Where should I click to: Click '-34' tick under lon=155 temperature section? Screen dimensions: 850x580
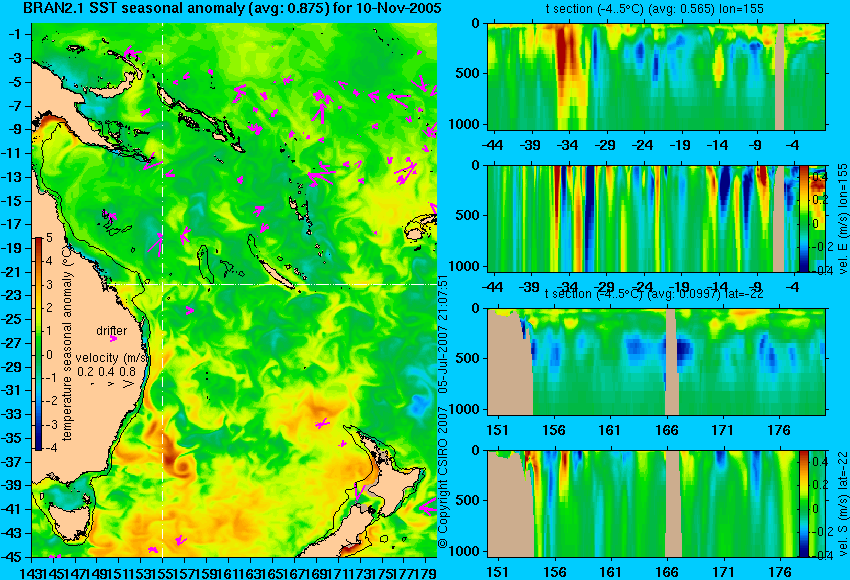click(x=567, y=145)
